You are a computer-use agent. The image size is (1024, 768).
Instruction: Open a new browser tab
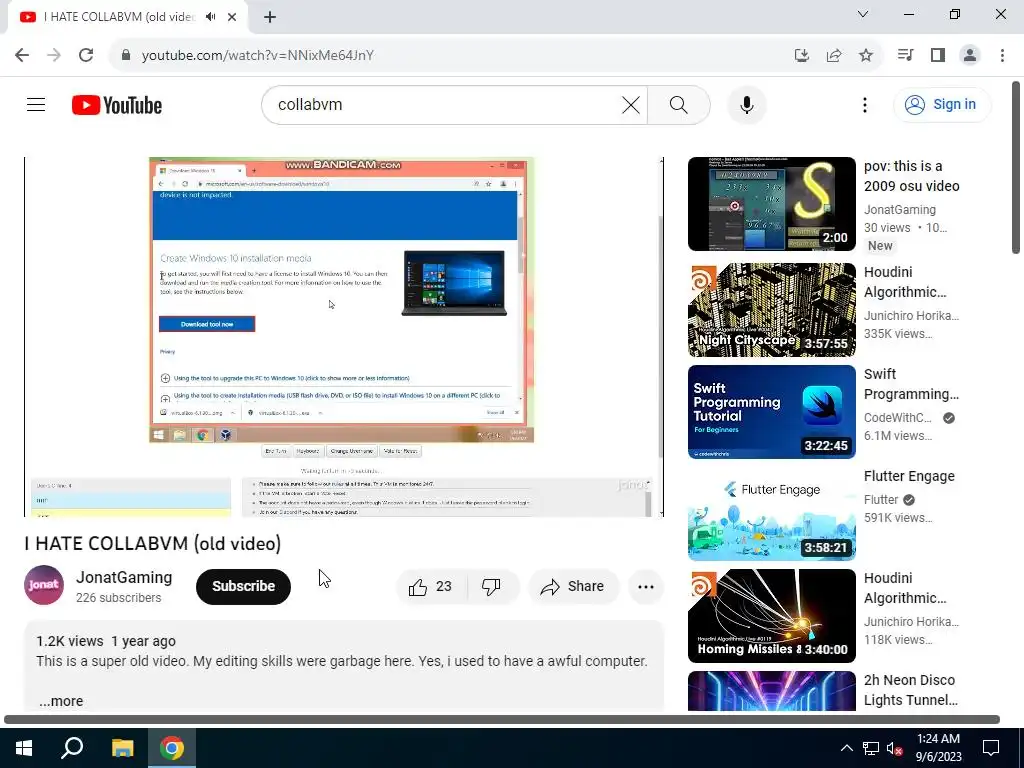coord(270,17)
